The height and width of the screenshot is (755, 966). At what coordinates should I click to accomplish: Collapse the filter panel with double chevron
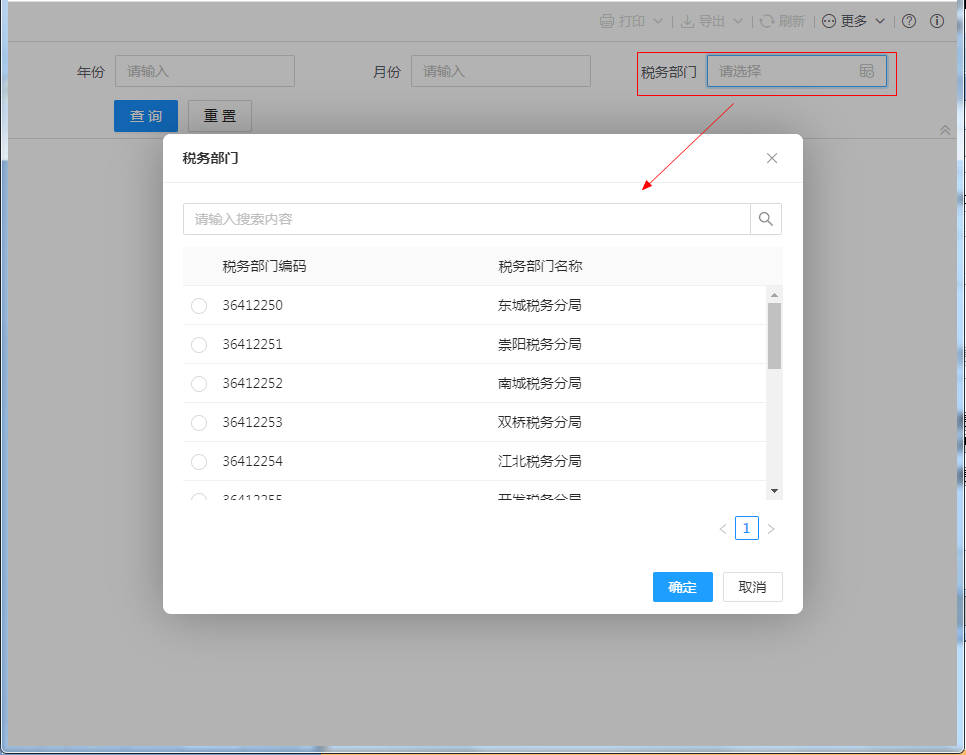click(x=945, y=130)
